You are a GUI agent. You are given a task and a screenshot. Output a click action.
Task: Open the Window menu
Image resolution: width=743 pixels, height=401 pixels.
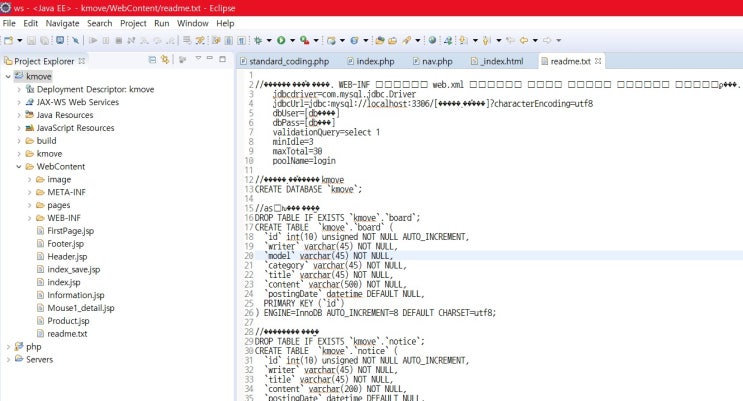(192, 23)
